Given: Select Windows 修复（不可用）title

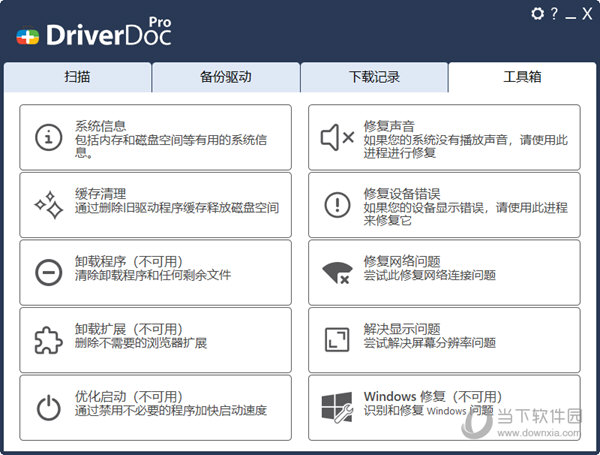Looking at the screenshot, I should (x=433, y=396).
